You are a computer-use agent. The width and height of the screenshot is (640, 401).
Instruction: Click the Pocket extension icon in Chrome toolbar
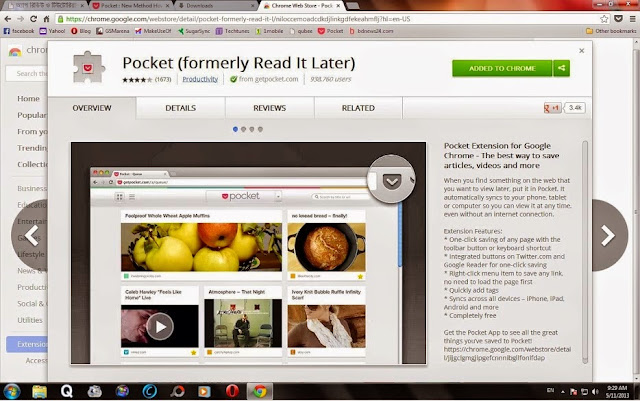[619, 19]
